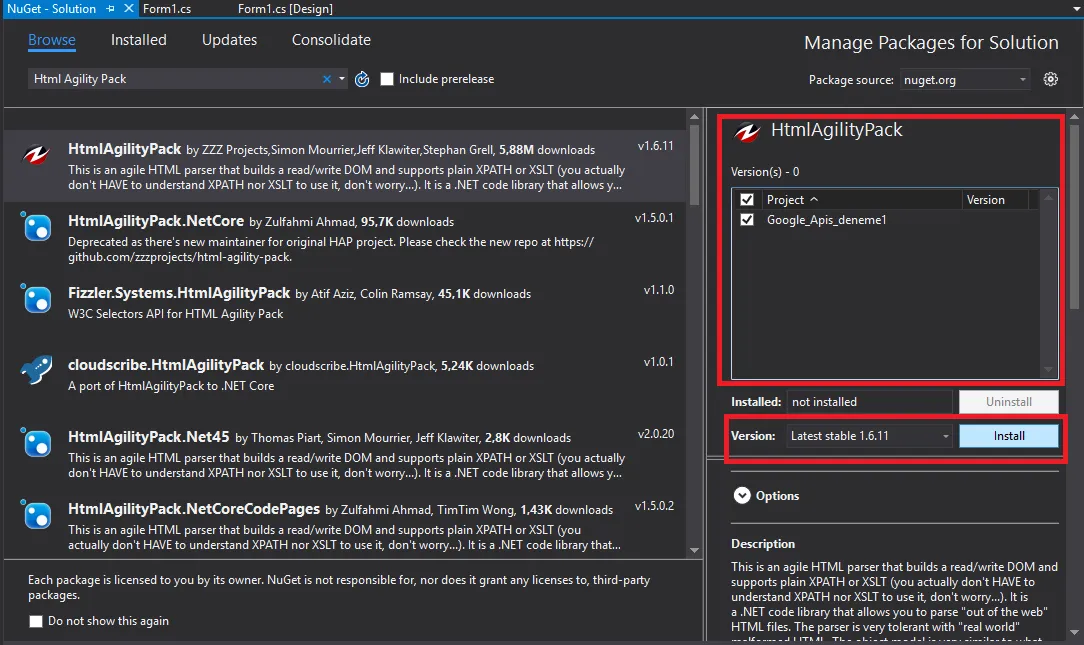The width and height of the screenshot is (1084, 645).
Task: Click the HtmlAgilityPack.NetCore package icon
Action: coord(36,227)
